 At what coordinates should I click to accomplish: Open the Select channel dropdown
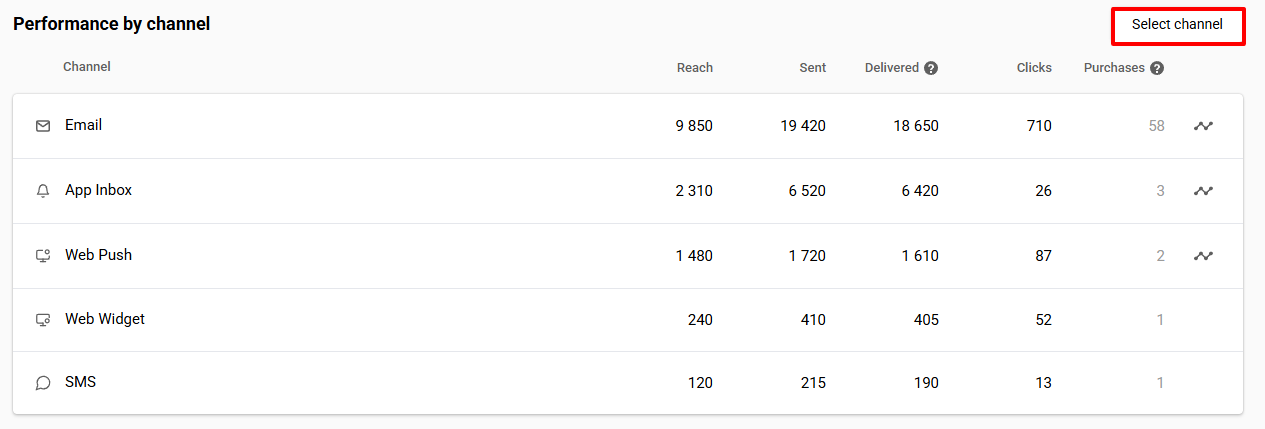click(x=1177, y=25)
